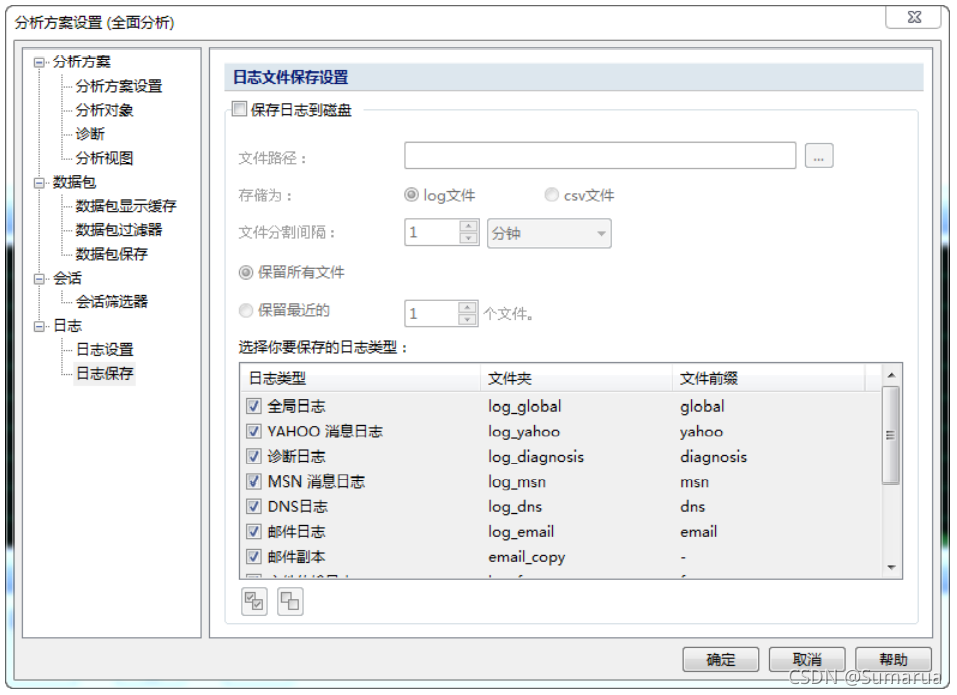The height and width of the screenshot is (695, 957).
Task: Select 诊断 in the tree
Action: coord(90,134)
